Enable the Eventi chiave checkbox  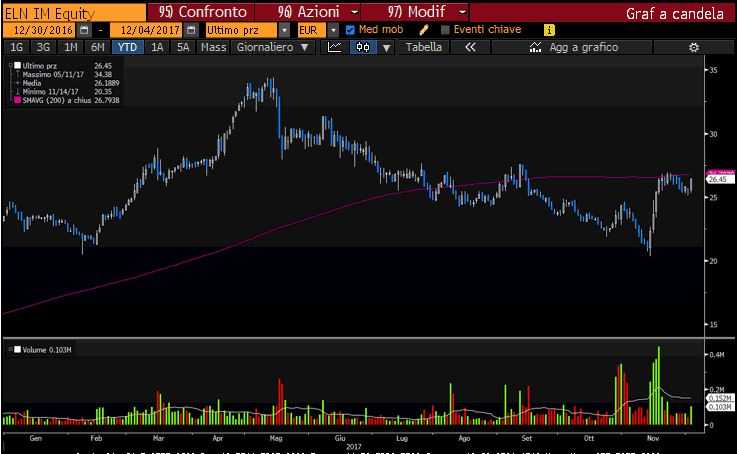pyautogui.click(x=446, y=30)
